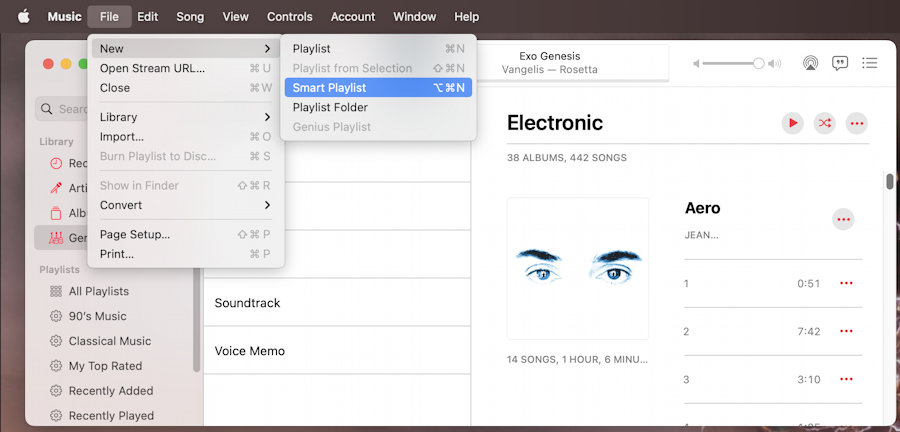
Task: Open options for track 2 (7:42)
Action: [846, 332]
